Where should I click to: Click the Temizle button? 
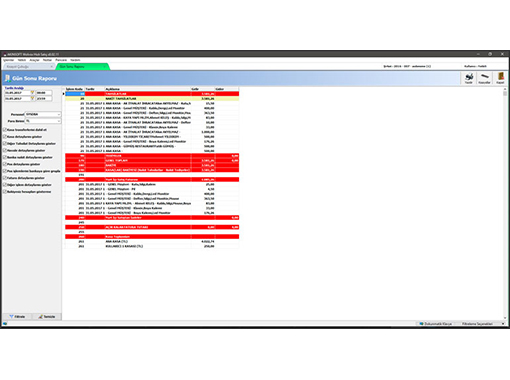(47, 316)
